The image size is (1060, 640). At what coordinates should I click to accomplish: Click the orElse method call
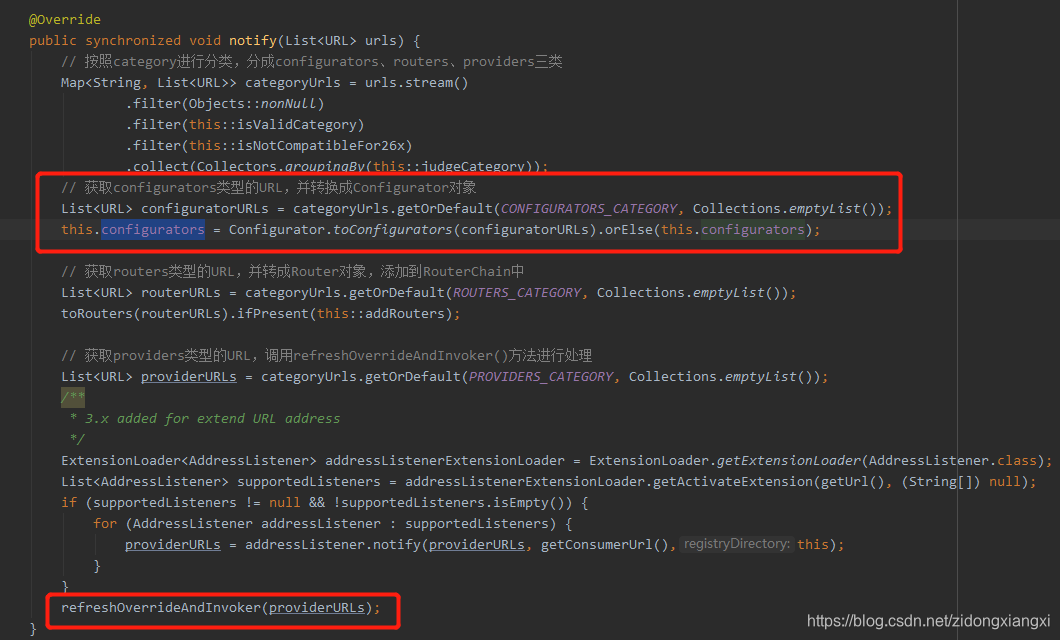(629, 229)
